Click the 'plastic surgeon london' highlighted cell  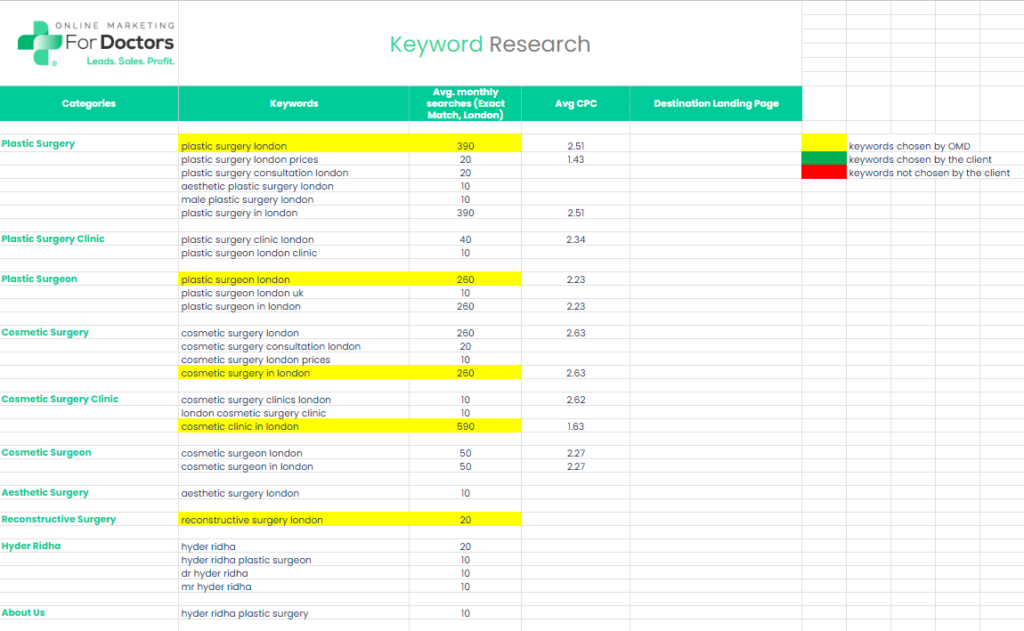coord(294,279)
